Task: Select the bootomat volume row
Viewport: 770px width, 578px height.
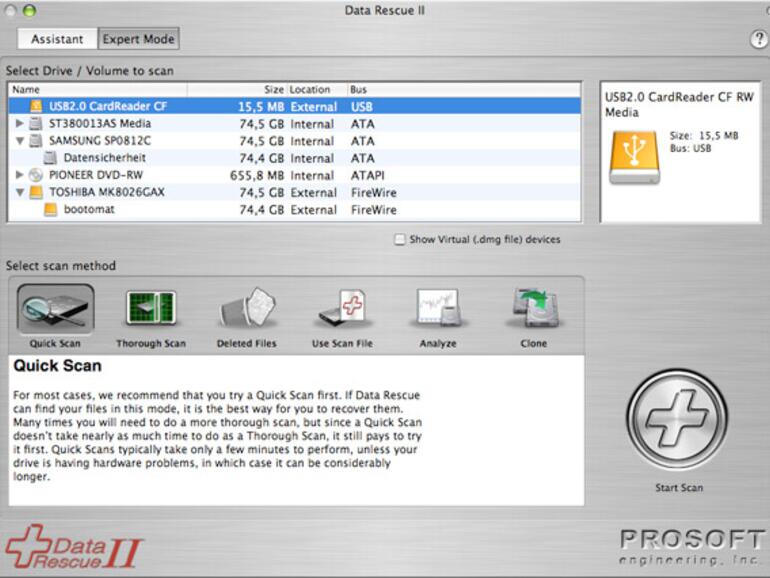Action: (x=90, y=210)
